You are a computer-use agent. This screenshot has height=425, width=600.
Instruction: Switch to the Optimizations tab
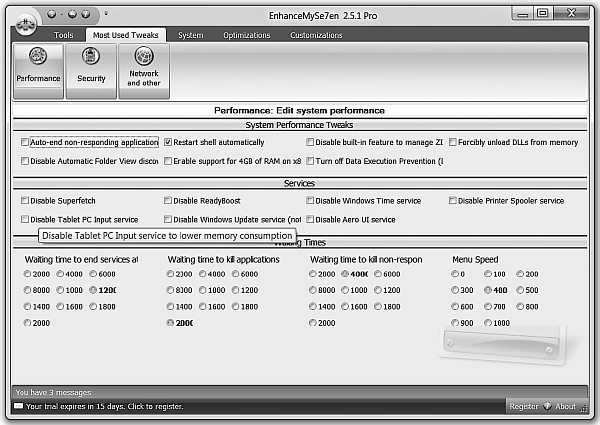[246, 35]
